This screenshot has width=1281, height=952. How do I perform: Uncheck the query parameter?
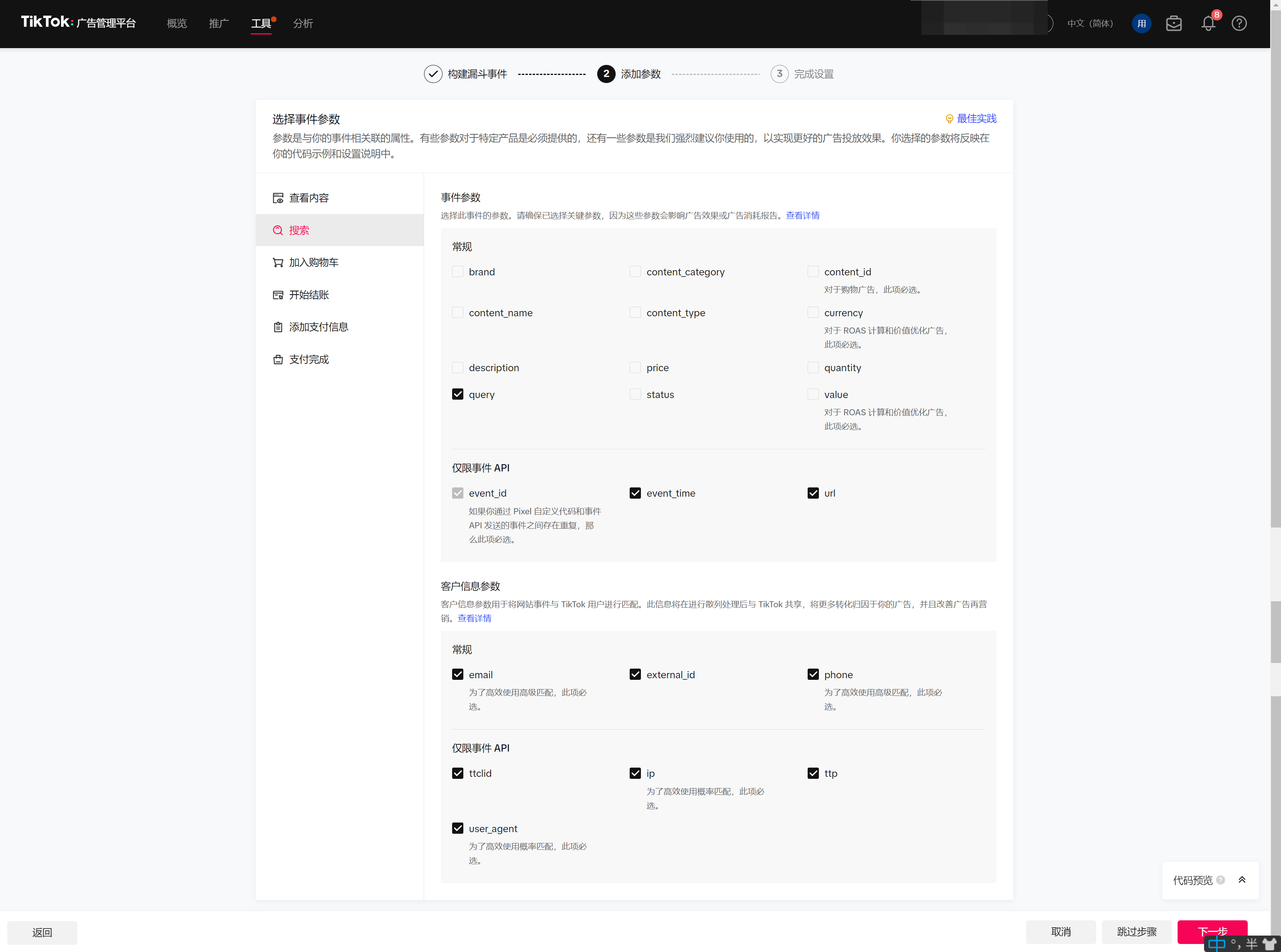[x=458, y=394]
